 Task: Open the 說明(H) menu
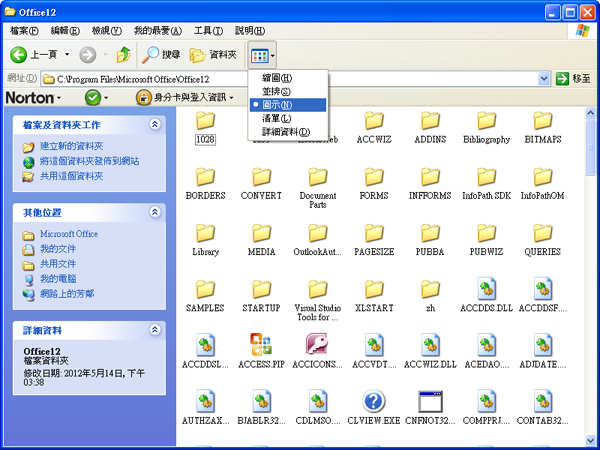(x=249, y=31)
